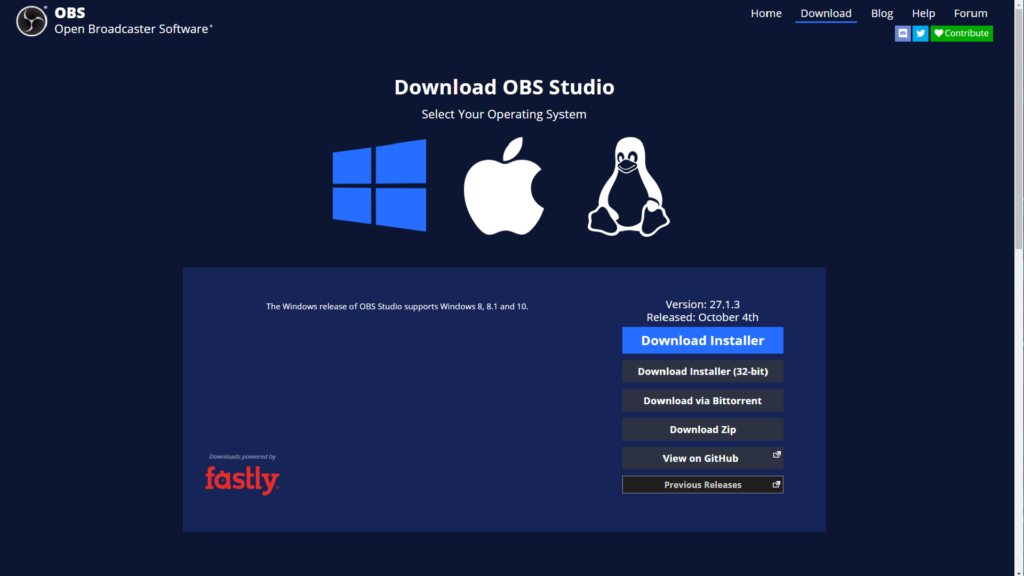Click the Contribute heart button
Viewport: 1024px width, 576px height.
tap(961, 33)
